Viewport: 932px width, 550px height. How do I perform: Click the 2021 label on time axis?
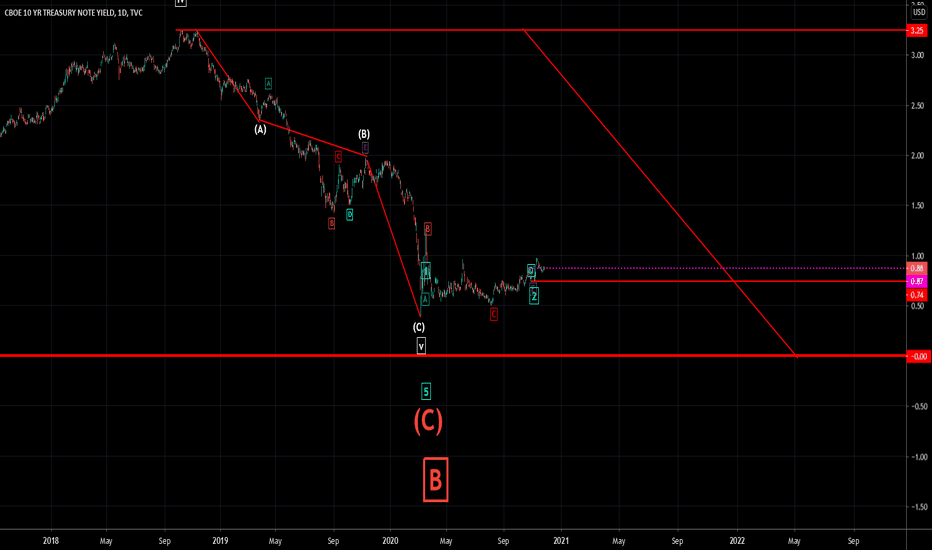point(561,541)
